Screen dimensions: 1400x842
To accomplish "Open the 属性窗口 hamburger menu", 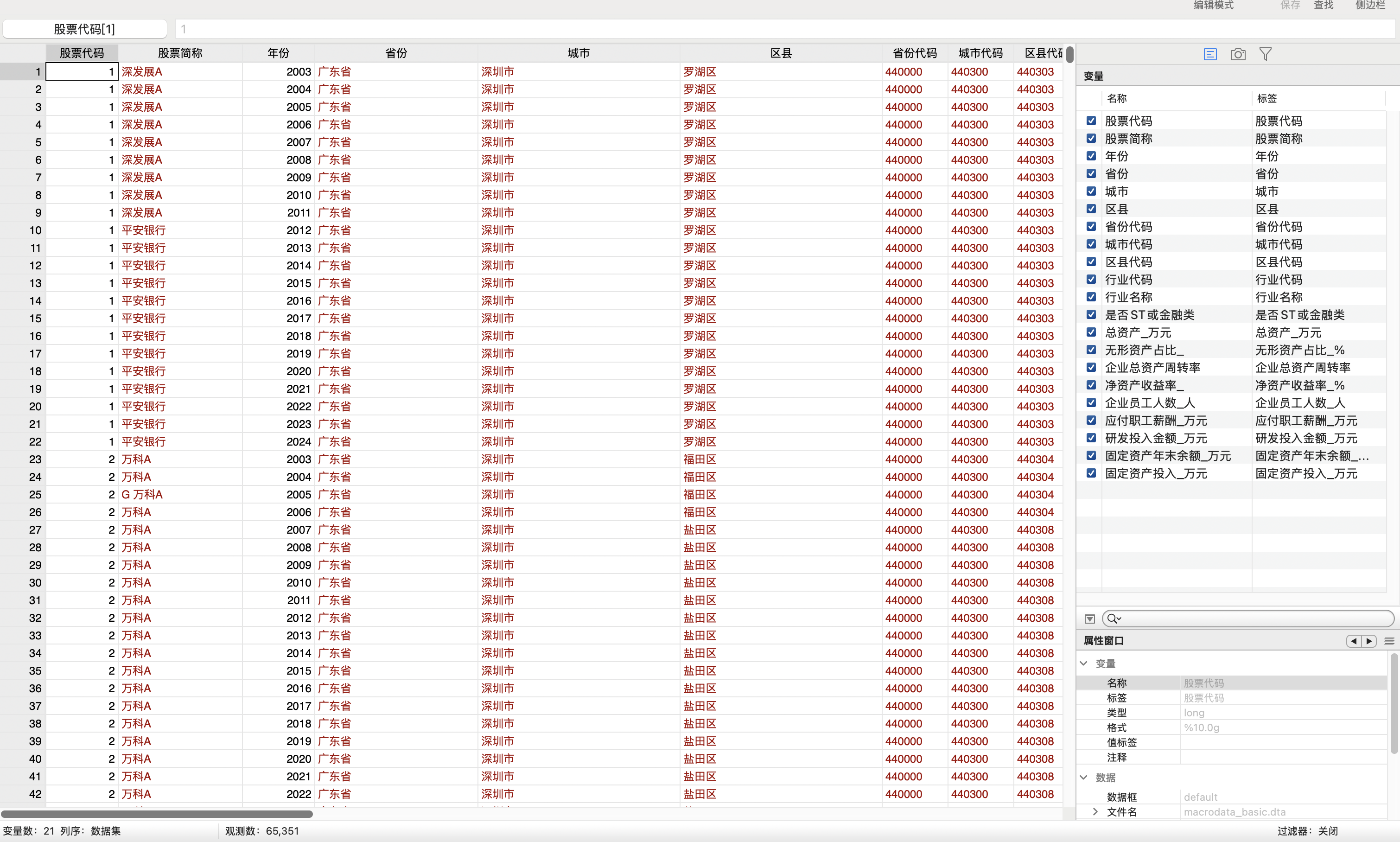I will 1389,641.
